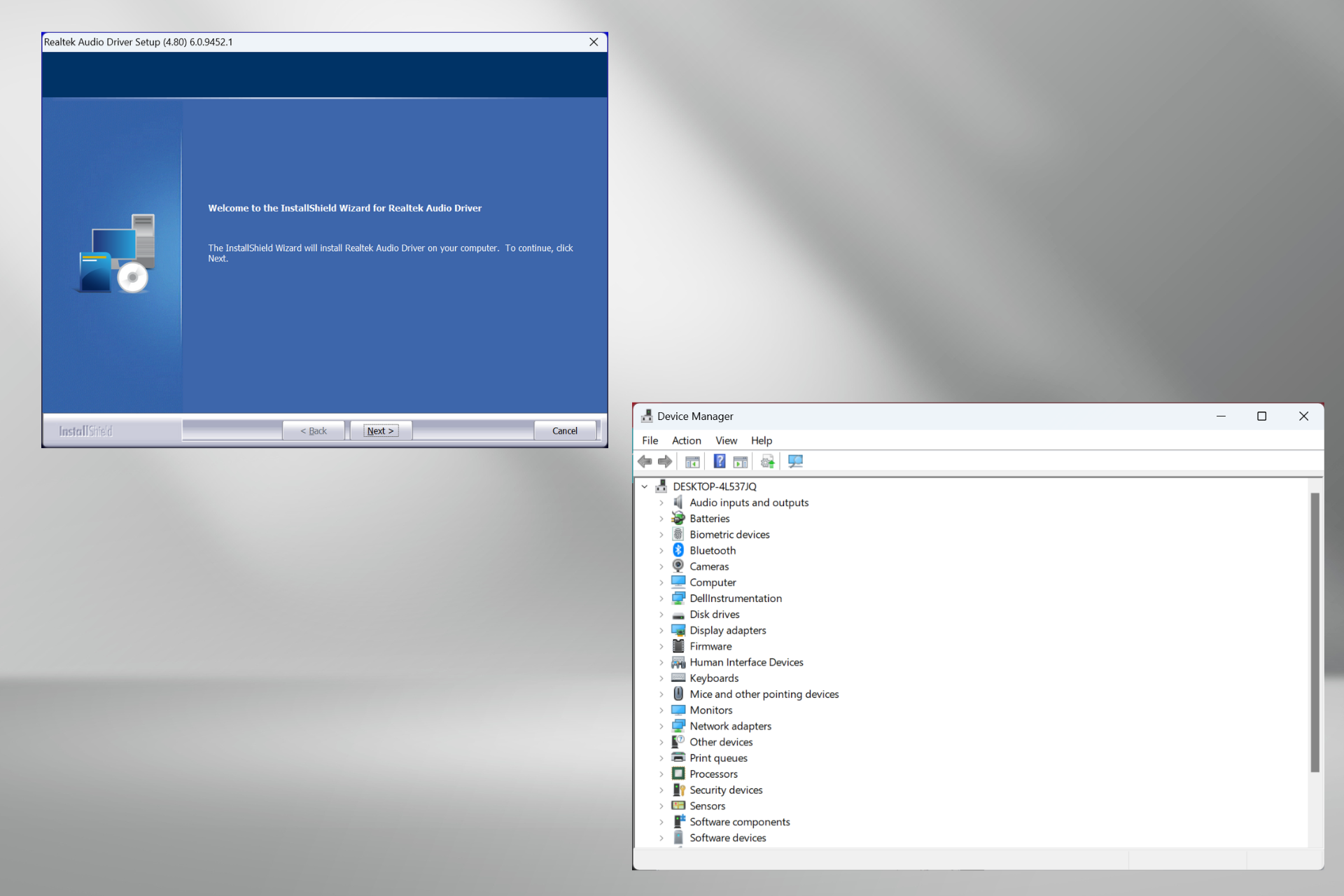Image resolution: width=1344 pixels, height=896 pixels.
Task: Select the Display adapters icon
Action: point(678,630)
